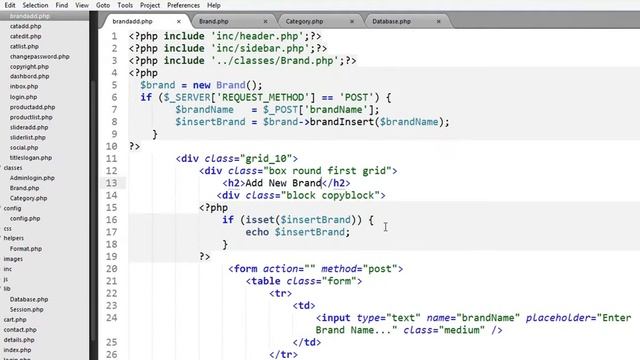Select brandadd.php in the sidebar

(x=29, y=16)
